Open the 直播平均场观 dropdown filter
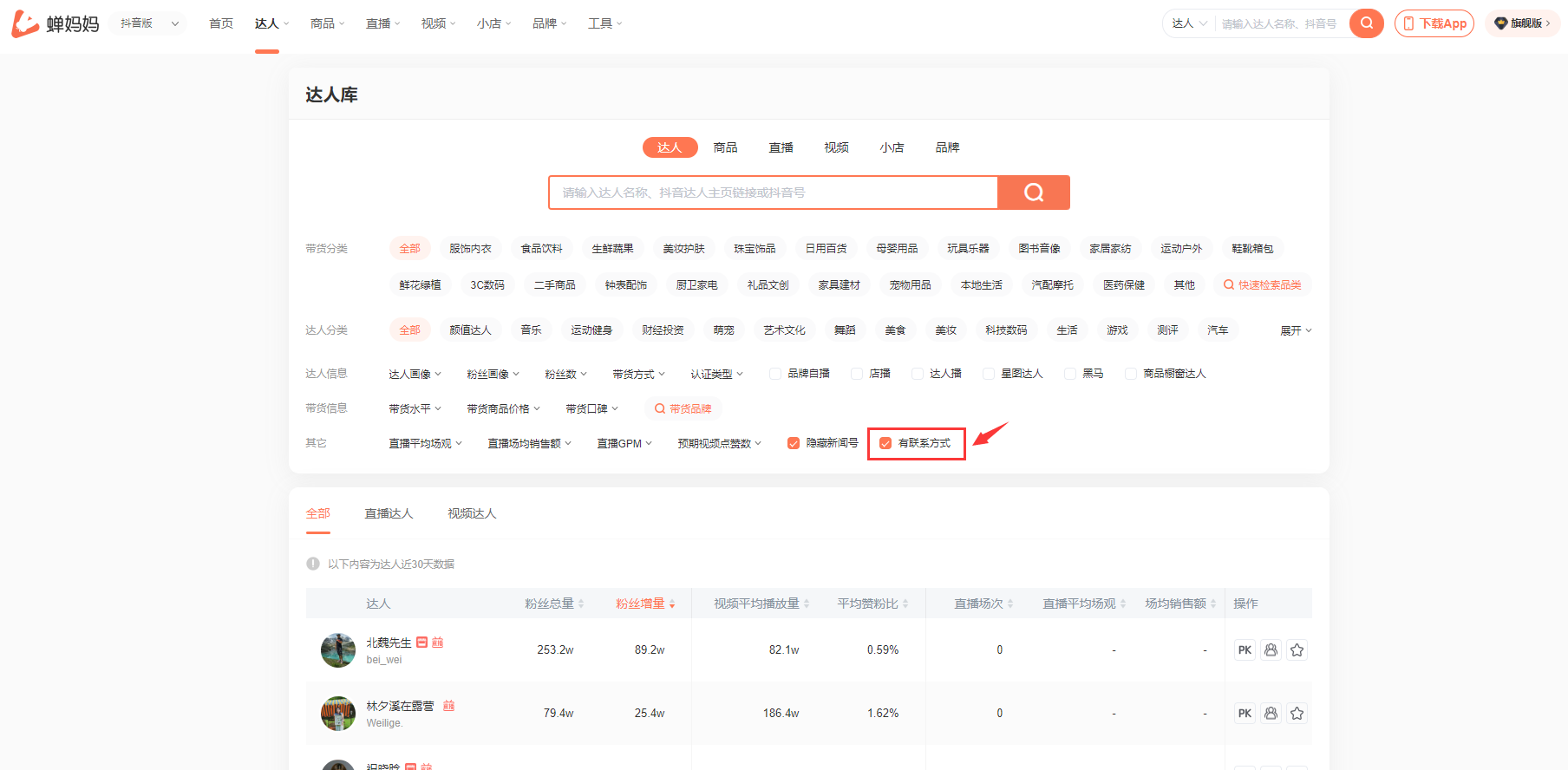 [425, 443]
